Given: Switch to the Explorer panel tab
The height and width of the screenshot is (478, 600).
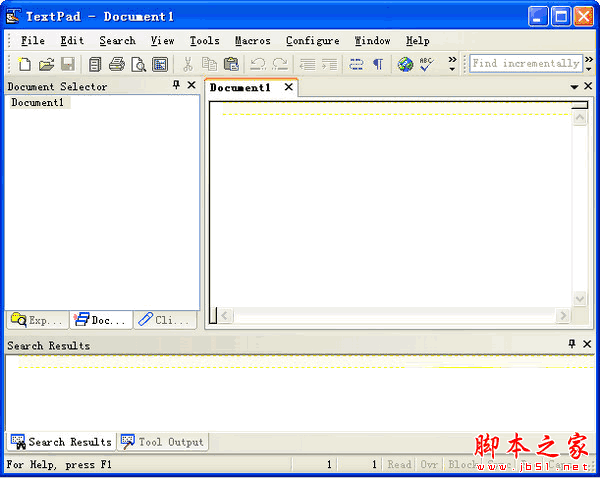Looking at the screenshot, I should click(x=38, y=320).
